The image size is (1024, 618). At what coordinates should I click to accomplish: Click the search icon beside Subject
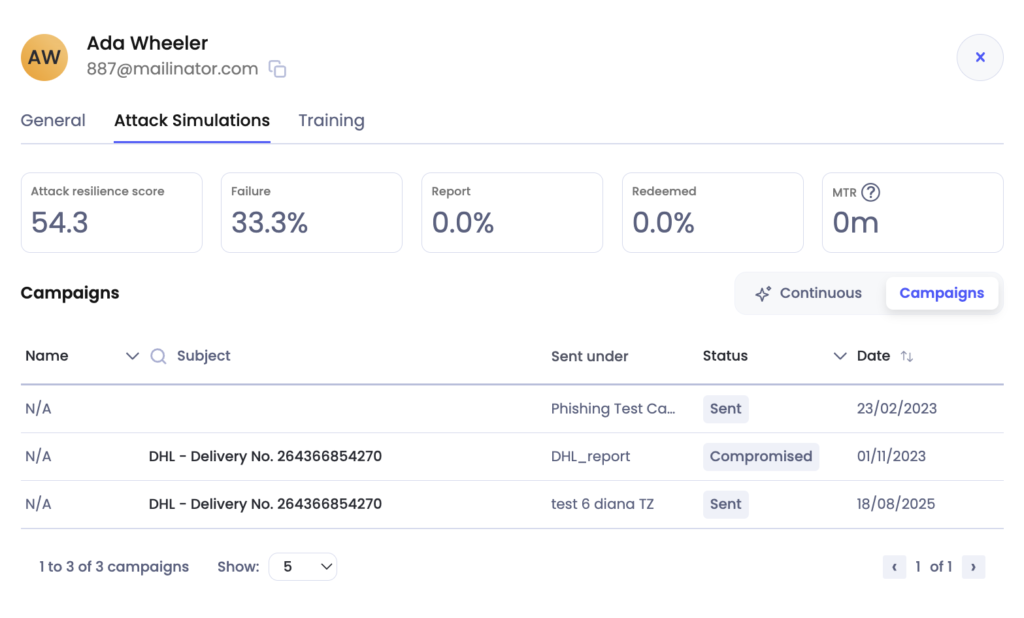click(x=158, y=356)
